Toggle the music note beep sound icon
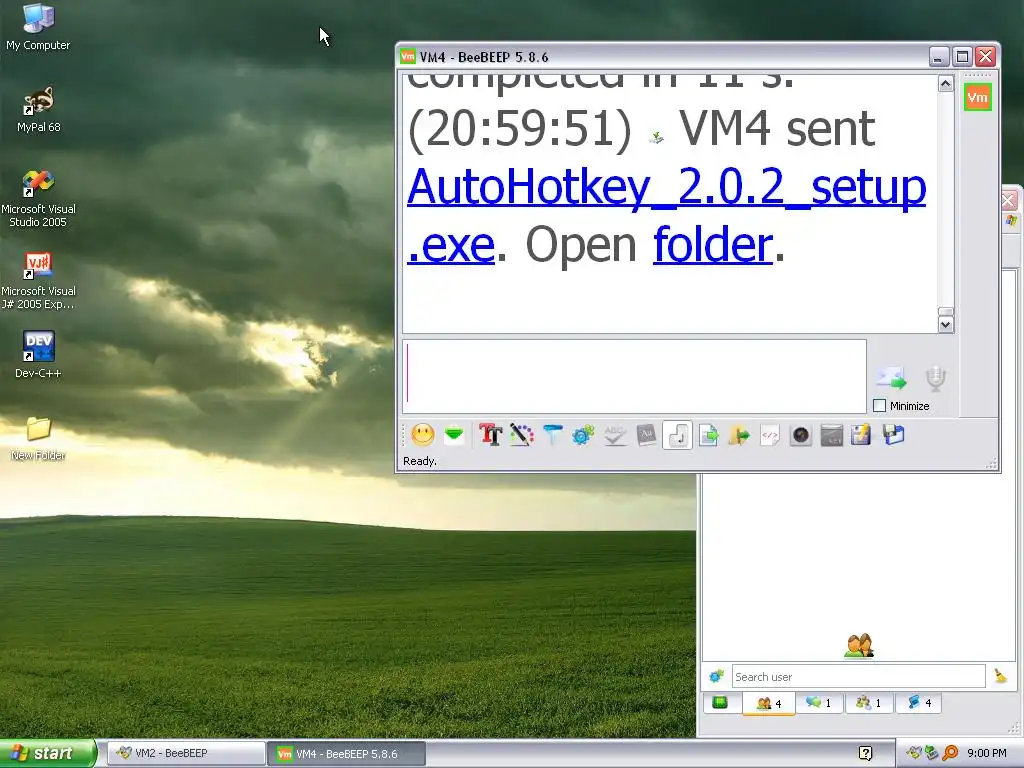This screenshot has width=1024, height=768. click(677, 435)
